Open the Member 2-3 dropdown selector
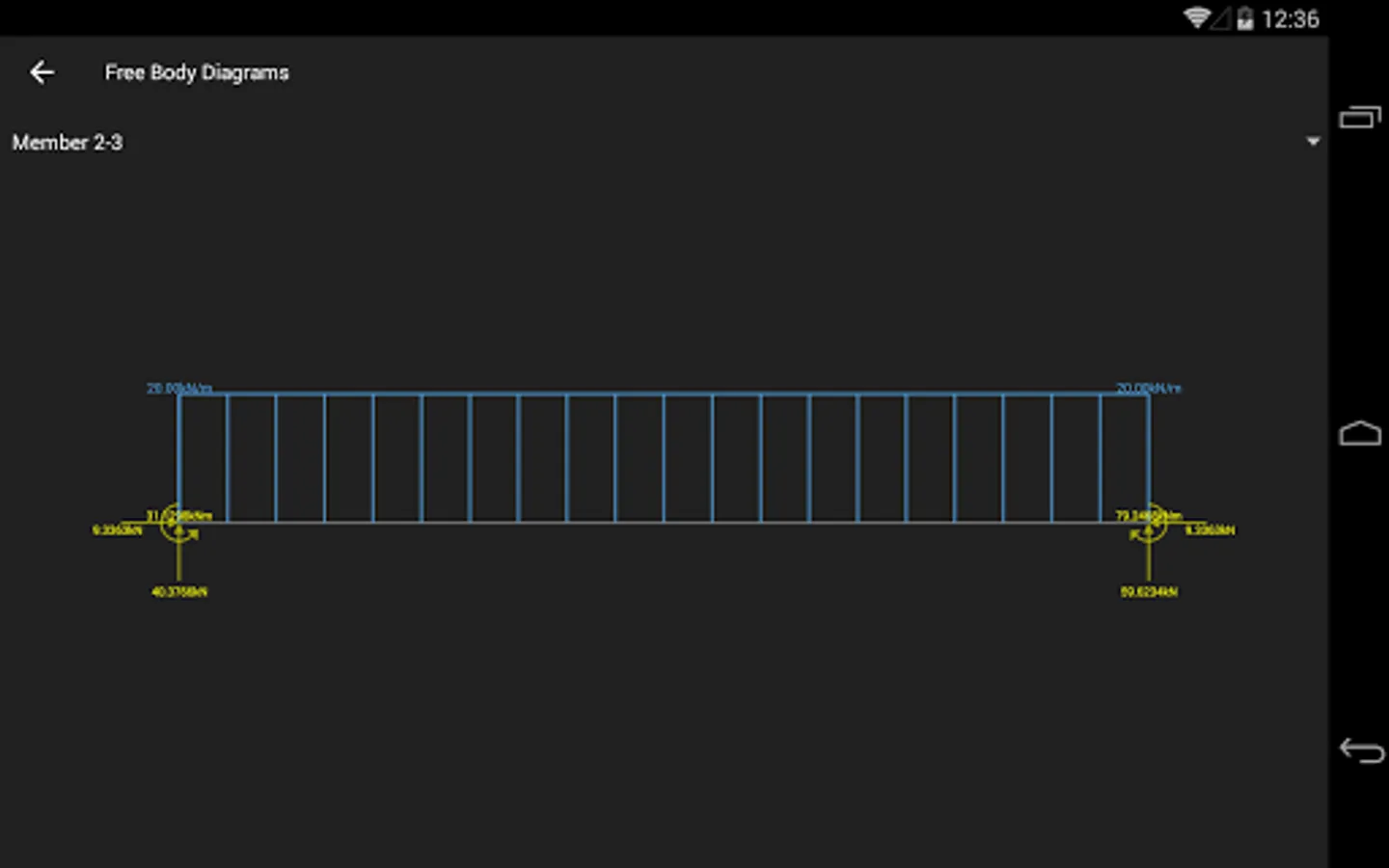Image resolution: width=1389 pixels, height=868 pixels. pyautogui.click(x=665, y=143)
